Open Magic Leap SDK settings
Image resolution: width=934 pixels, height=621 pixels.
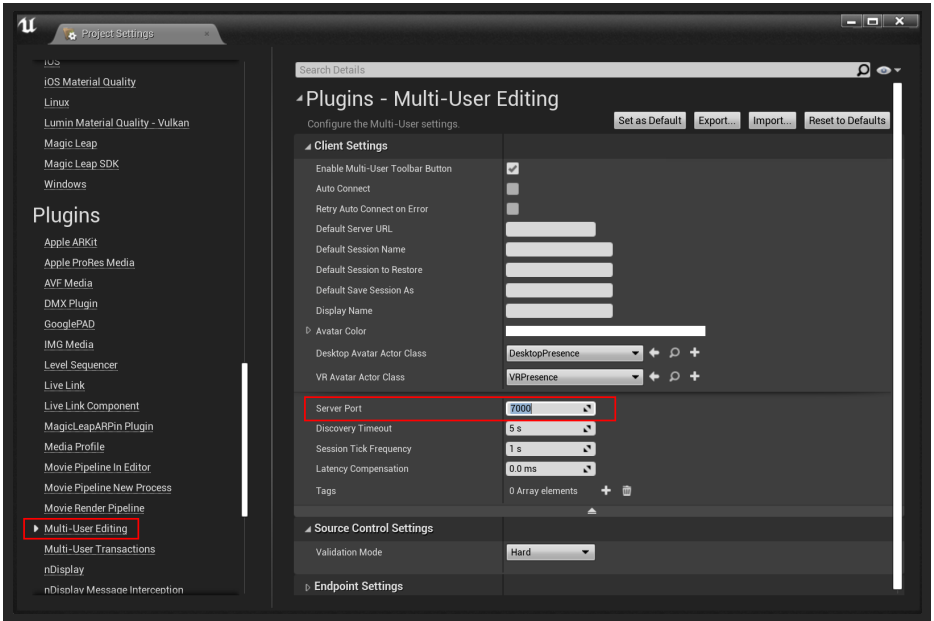click(82, 164)
